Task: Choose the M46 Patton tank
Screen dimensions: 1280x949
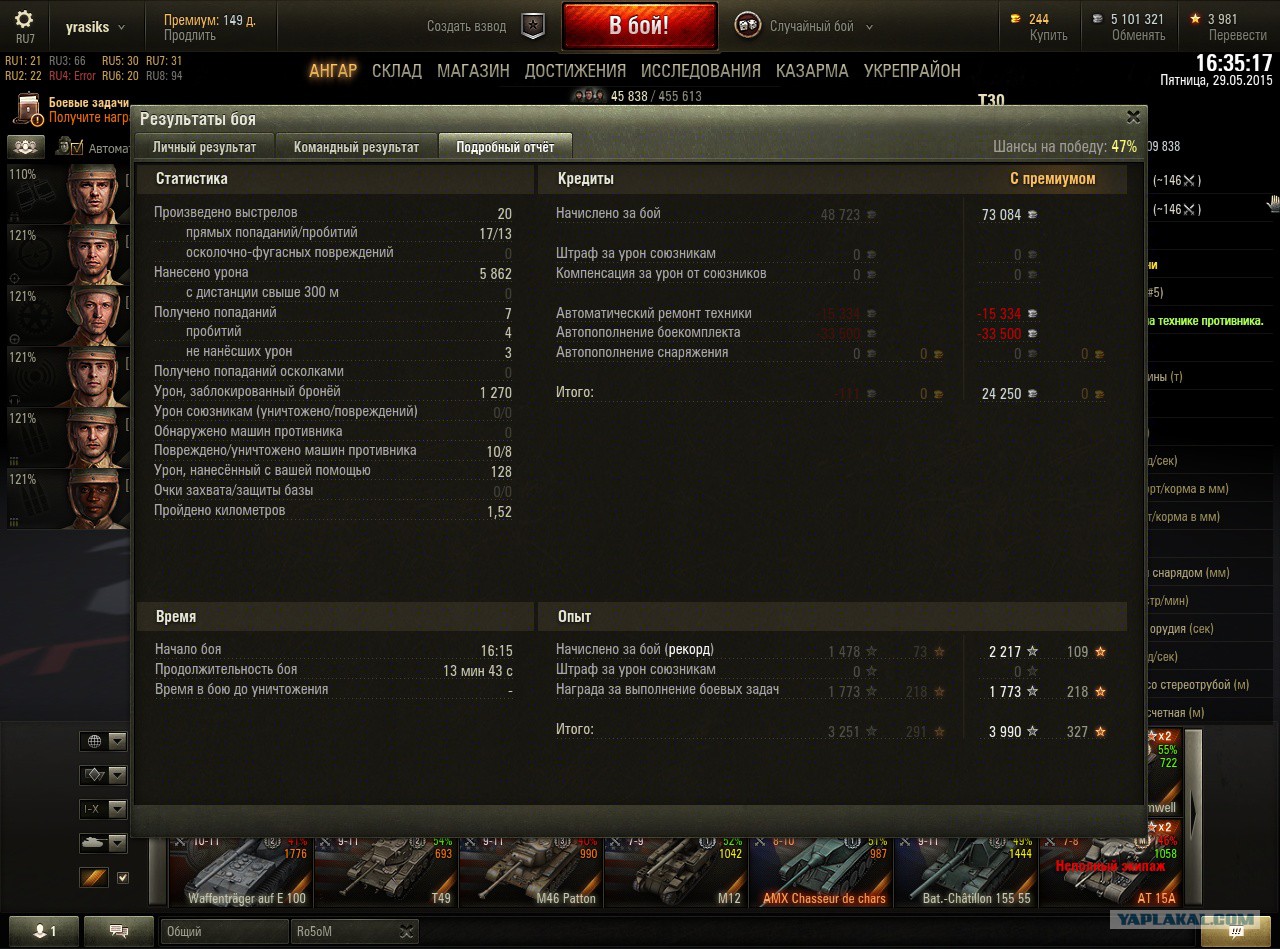Action: pyautogui.click(x=529, y=870)
